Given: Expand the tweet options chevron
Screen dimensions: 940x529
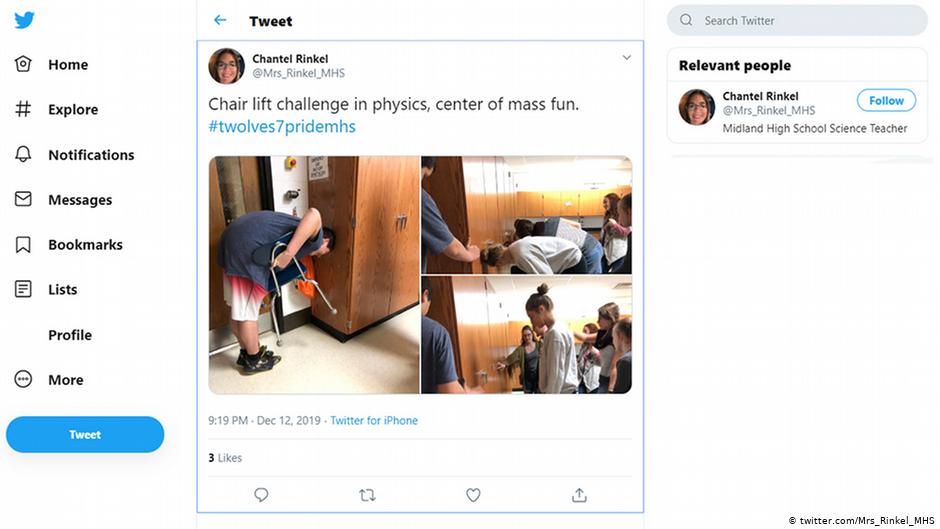Looking at the screenshot, I should tap(627, 58).
